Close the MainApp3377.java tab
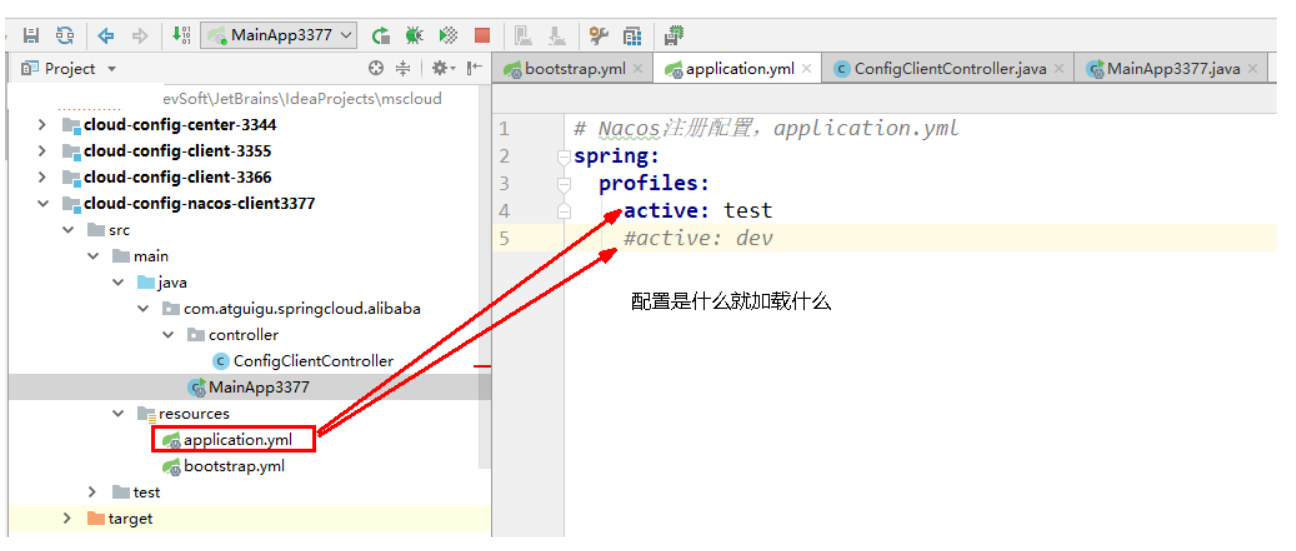 point(1251,69)
